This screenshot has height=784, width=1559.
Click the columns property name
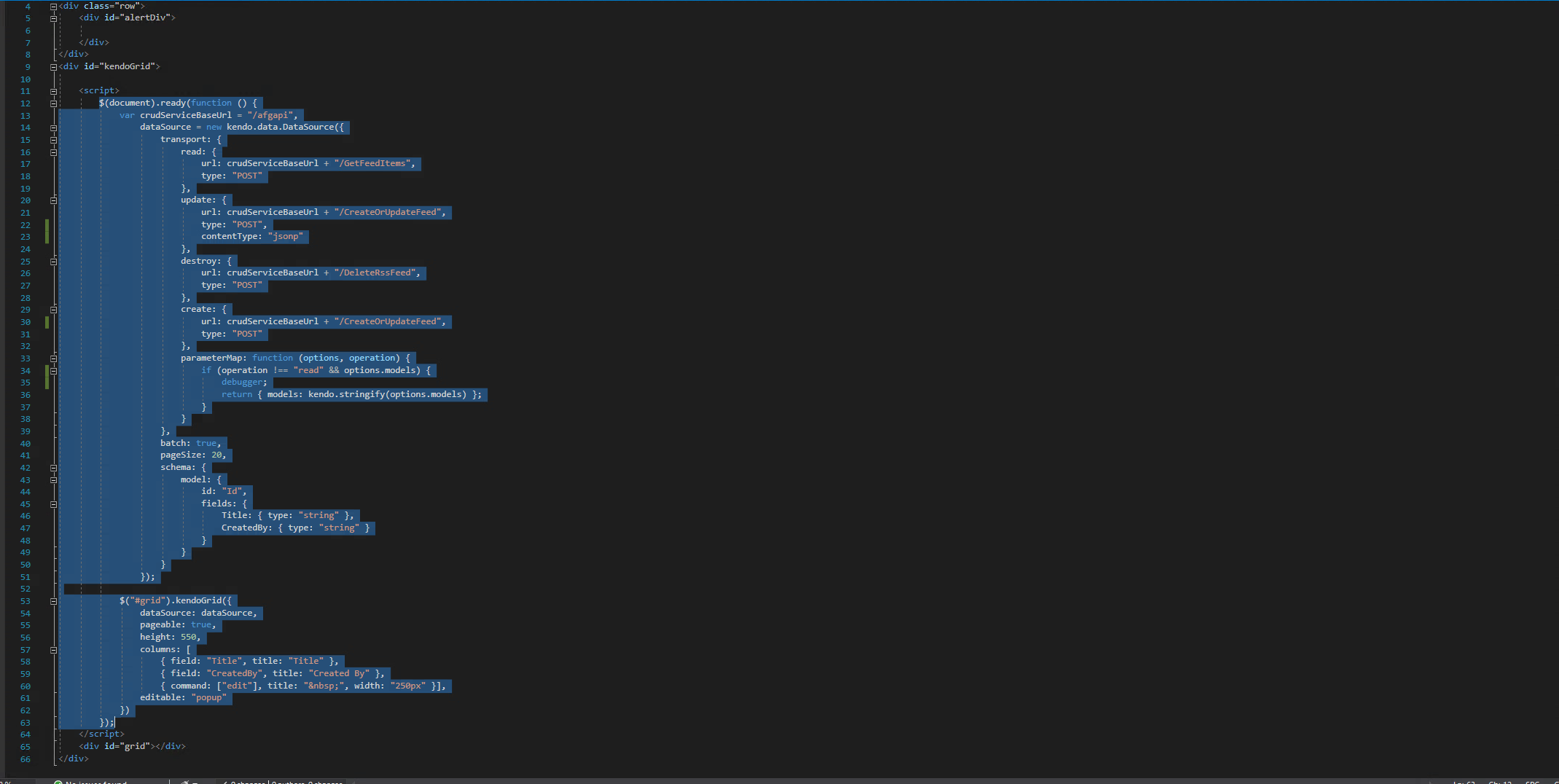click(x=157, y=649)
